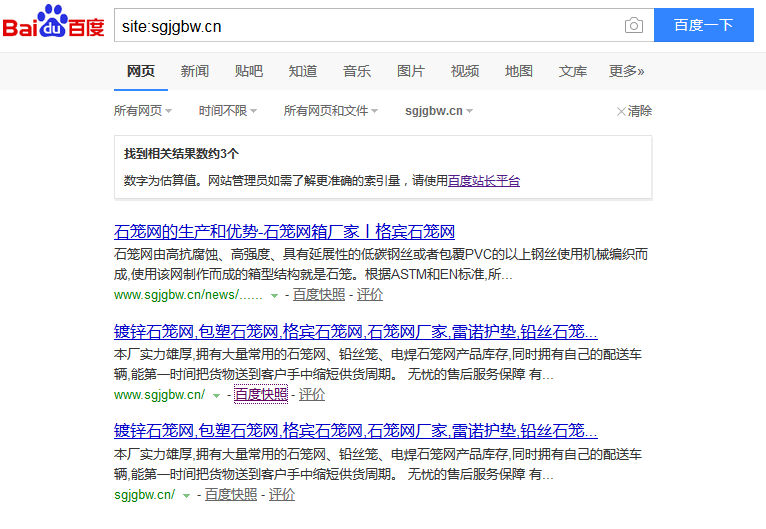Open the 所有网页 filter dropdown

click(143, 111)
